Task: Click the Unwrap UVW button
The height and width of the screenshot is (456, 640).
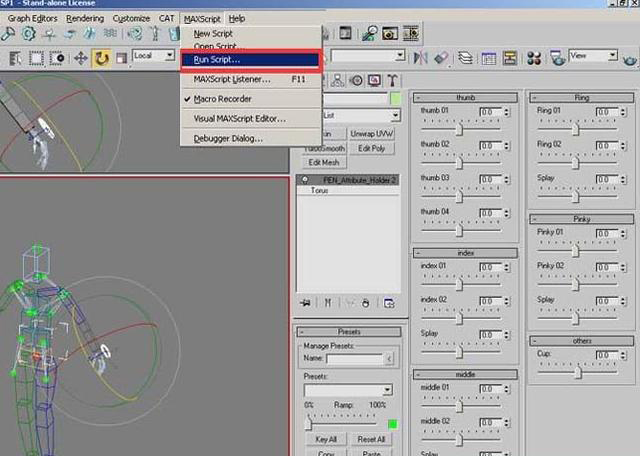Action: (x=371, y=133)
